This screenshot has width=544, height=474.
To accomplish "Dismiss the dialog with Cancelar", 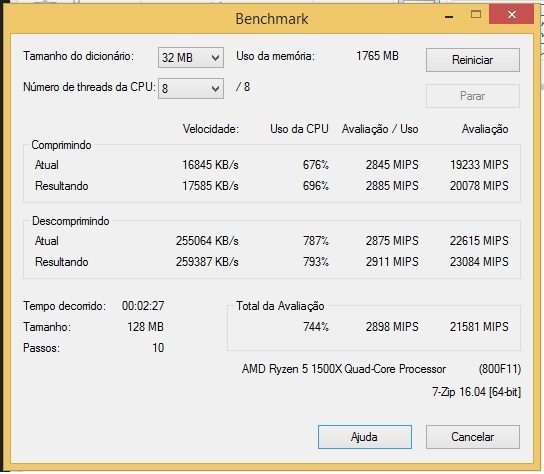I will [x=473, y=437].
